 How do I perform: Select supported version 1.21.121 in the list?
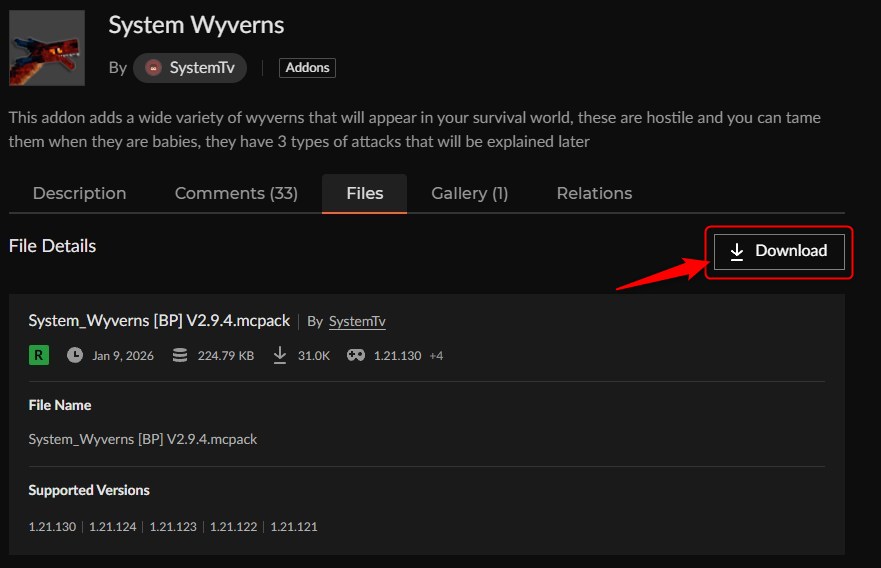coord(293,526)
